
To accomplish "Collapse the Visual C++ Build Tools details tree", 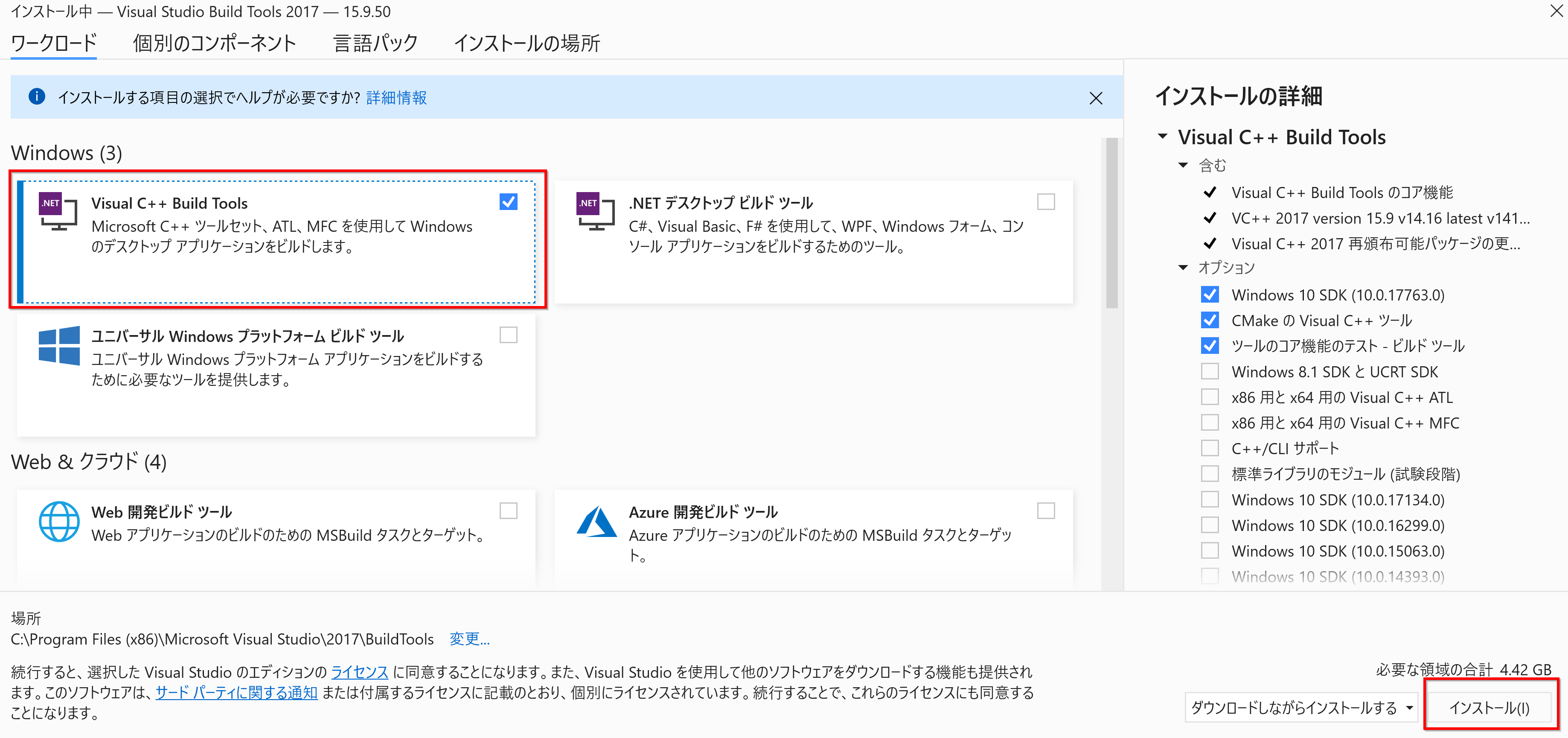I will [x=1163, y=137].
